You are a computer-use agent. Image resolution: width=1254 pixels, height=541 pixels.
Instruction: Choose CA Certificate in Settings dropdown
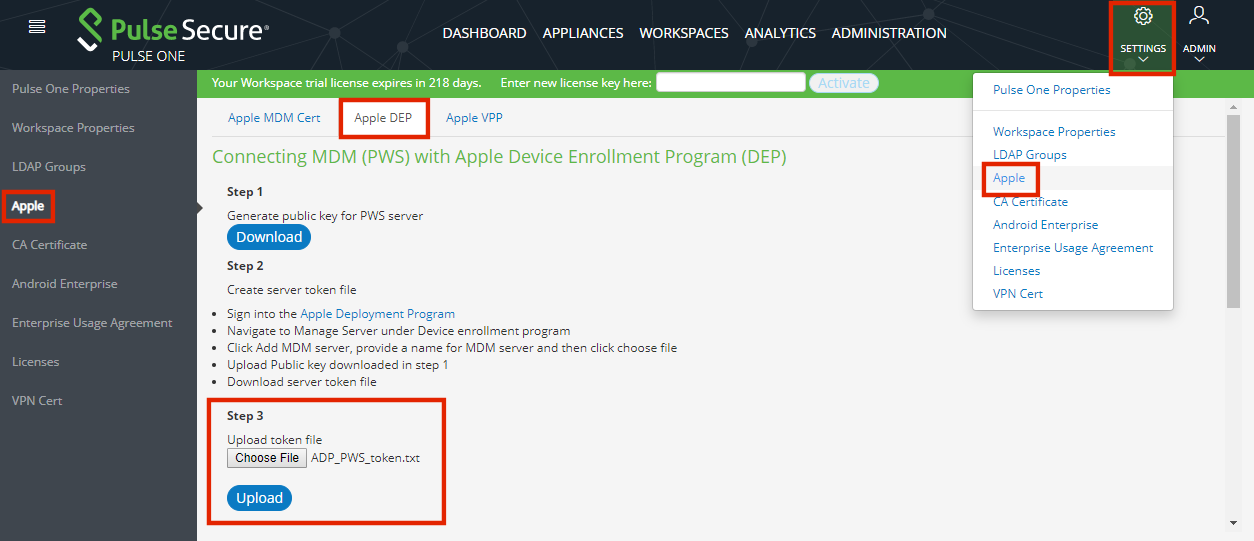(1030, 202)
